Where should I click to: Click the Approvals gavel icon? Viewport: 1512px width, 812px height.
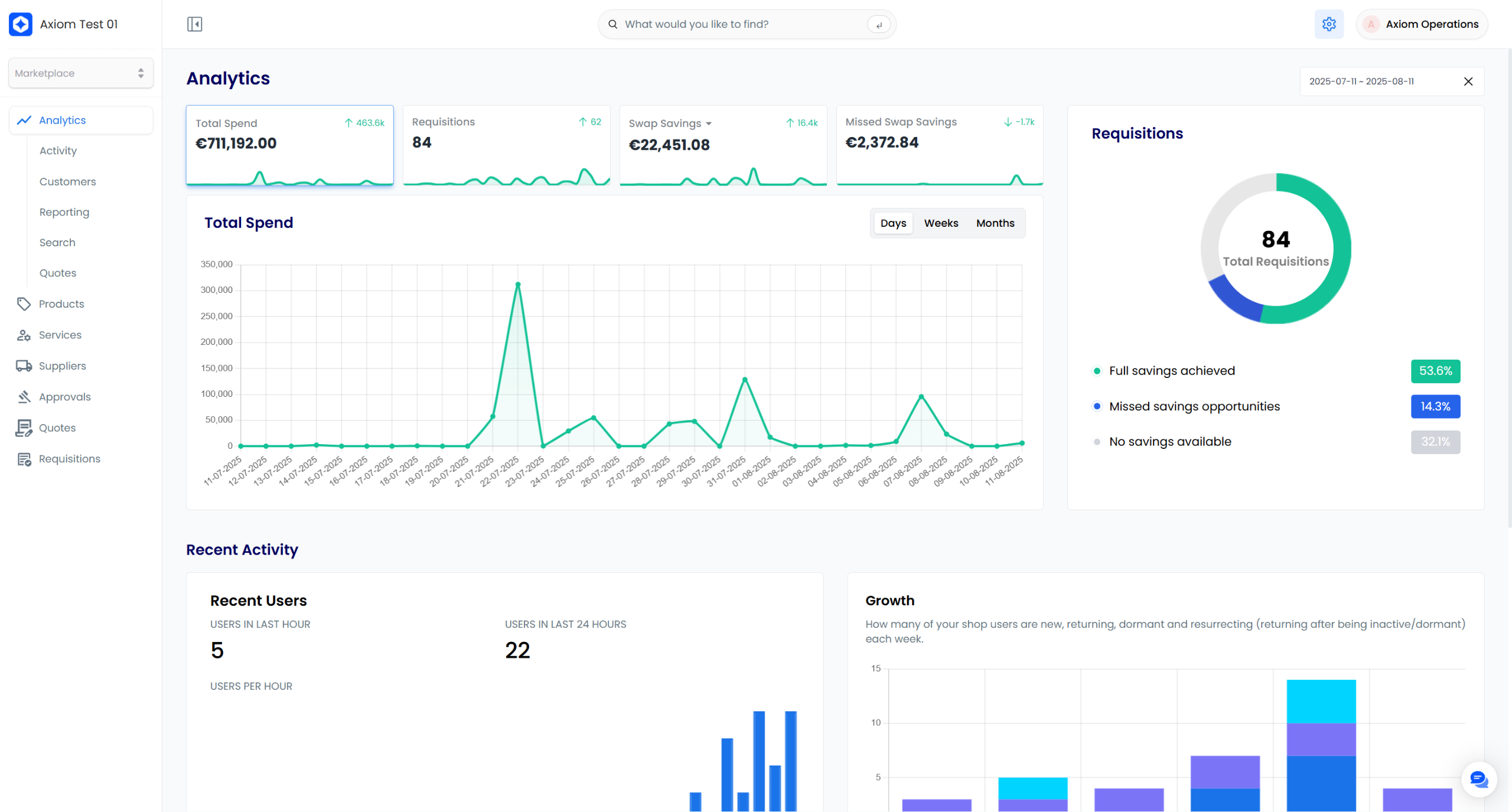pyautogui.click(x=24, y=397)
